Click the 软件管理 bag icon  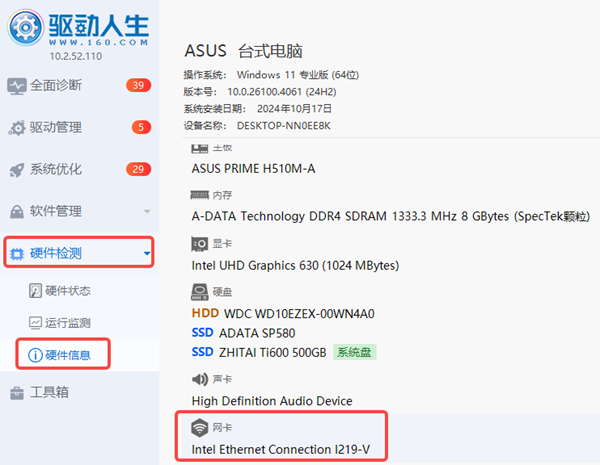coord(17,211)
